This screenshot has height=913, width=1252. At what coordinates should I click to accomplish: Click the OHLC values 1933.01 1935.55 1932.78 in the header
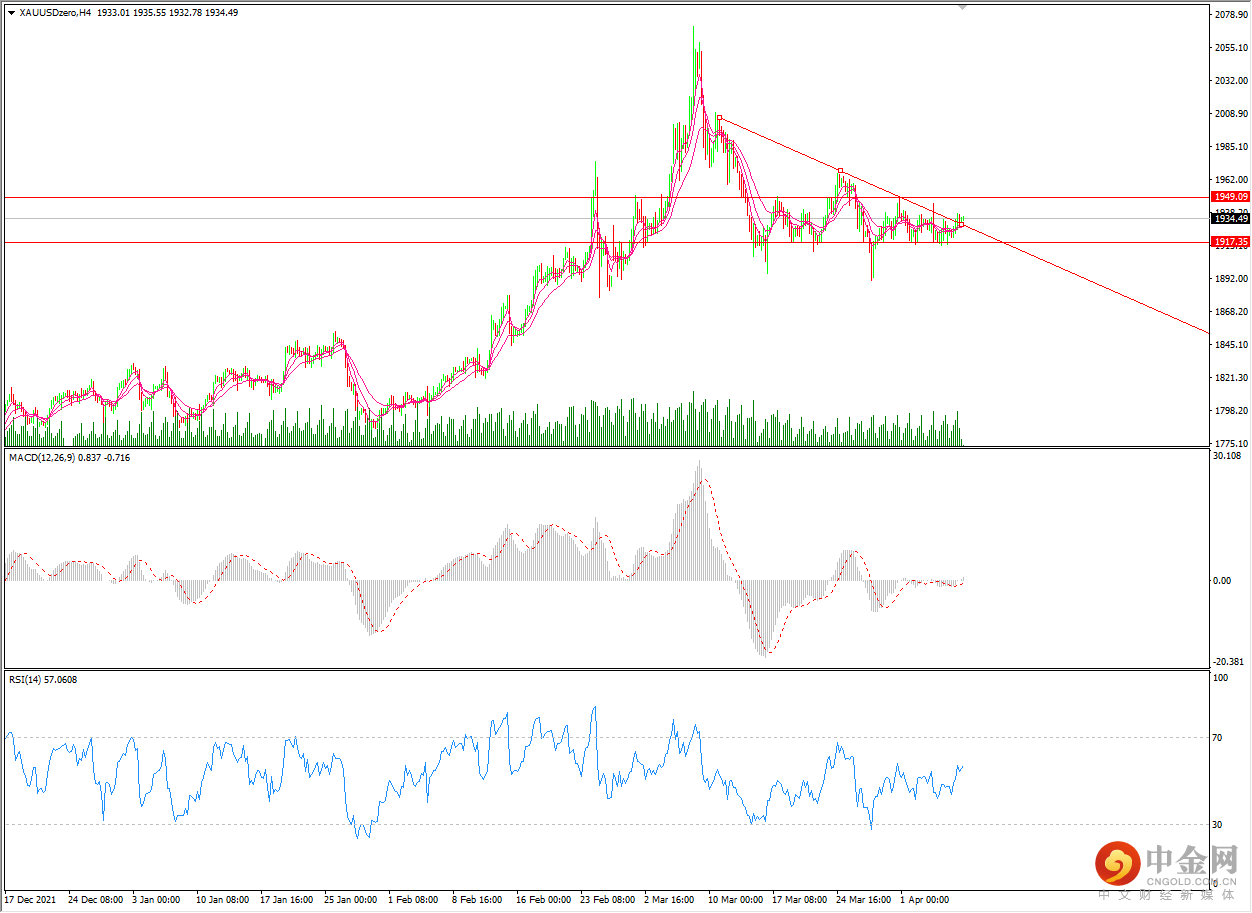pyautogui.click(x=151, y=13)
